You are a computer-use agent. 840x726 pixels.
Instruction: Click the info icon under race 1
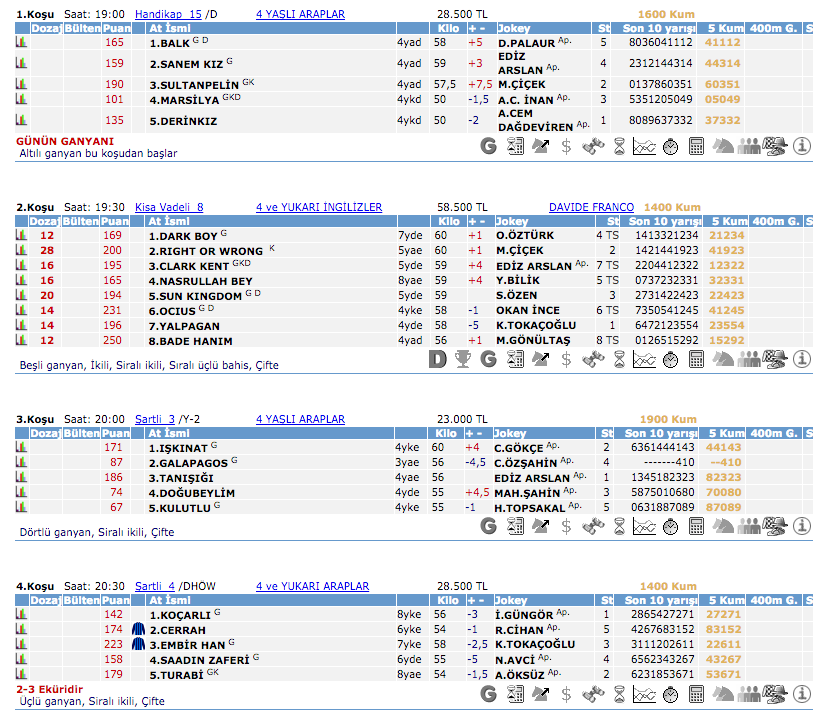coord(801,146)
